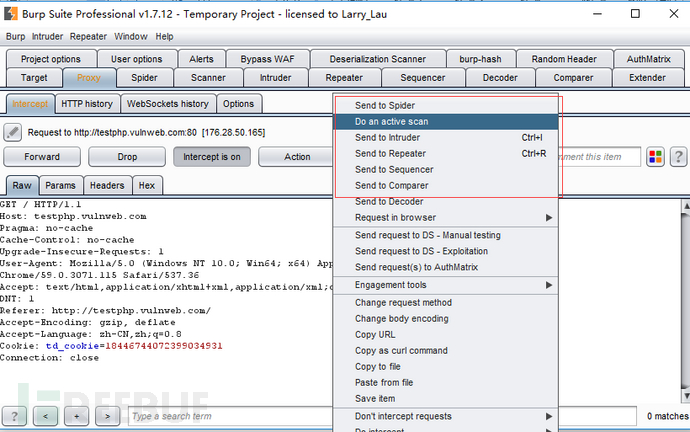Select Copy to file
This screenshot has width=690, height=432.
click(445, 366)
